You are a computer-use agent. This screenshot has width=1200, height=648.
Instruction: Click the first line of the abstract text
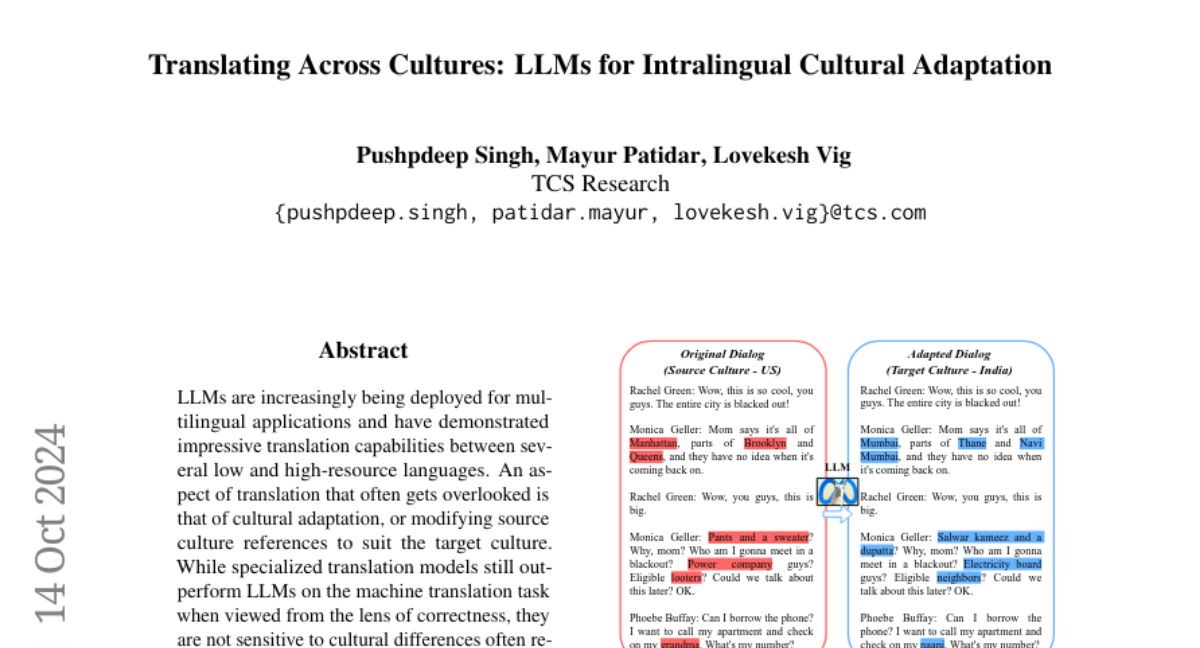click(x=363, y=397)
